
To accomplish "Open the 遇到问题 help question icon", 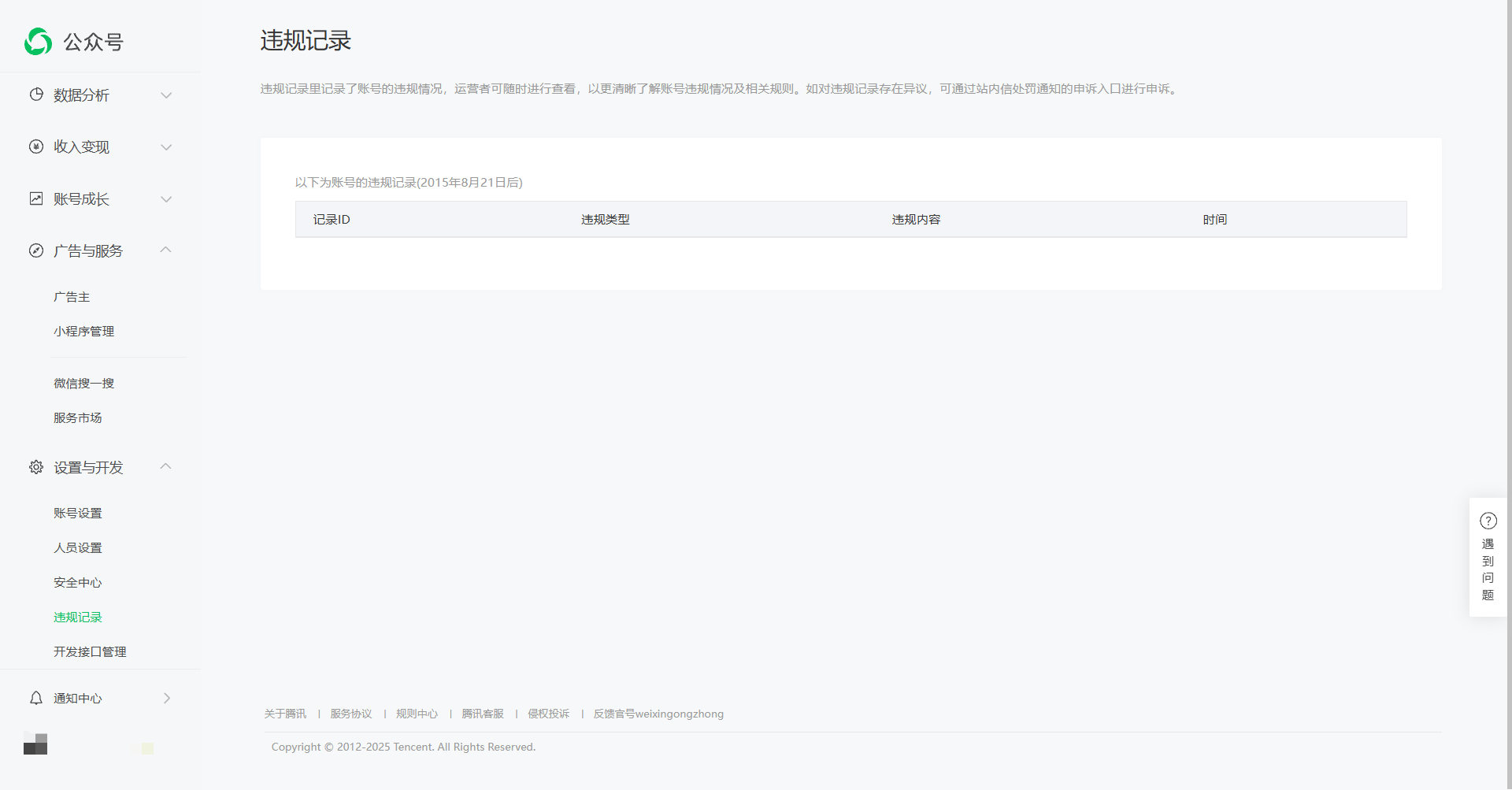I will (x=1488, y=521).
